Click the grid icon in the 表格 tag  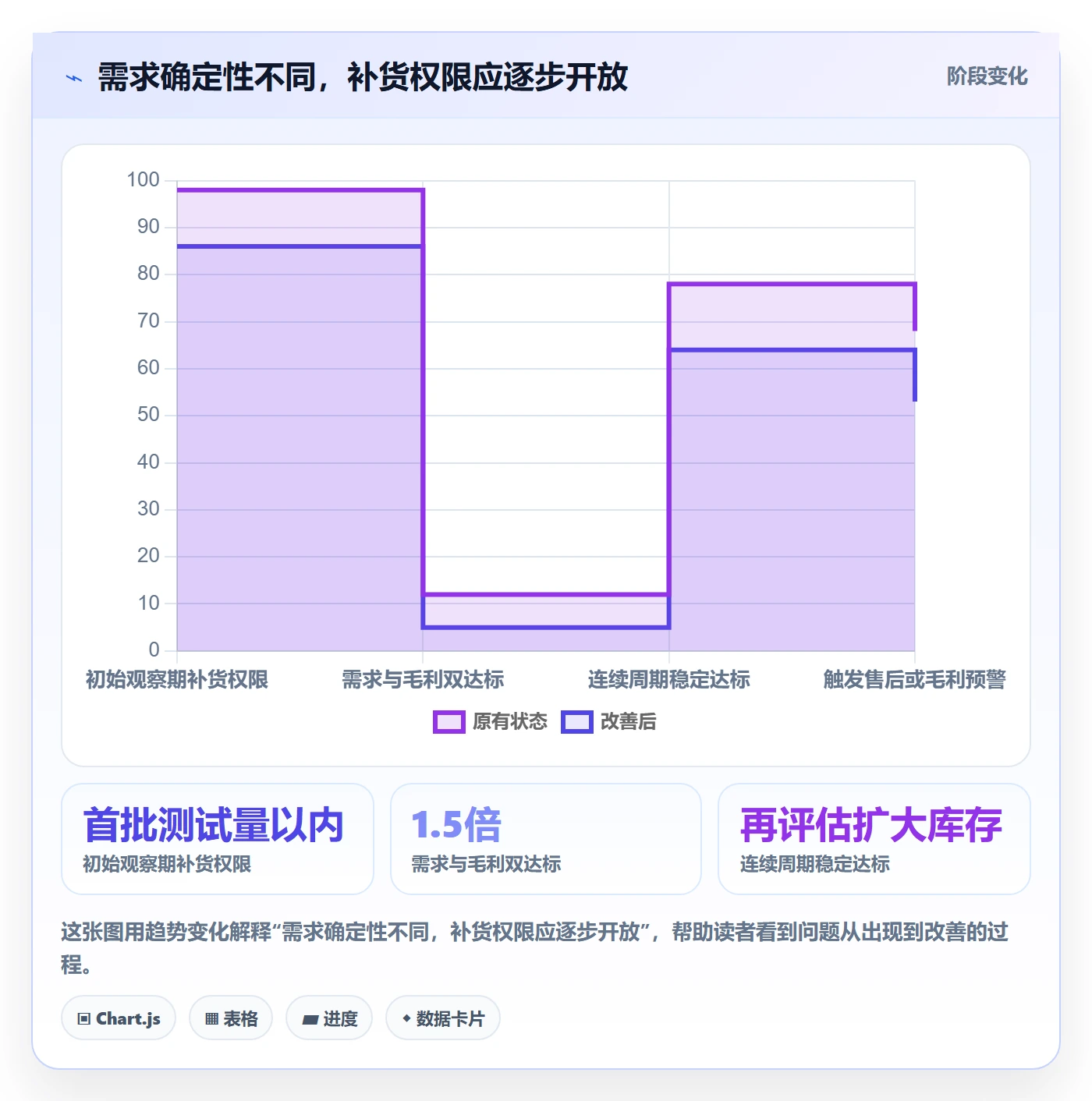click(x=211, y=1018)
